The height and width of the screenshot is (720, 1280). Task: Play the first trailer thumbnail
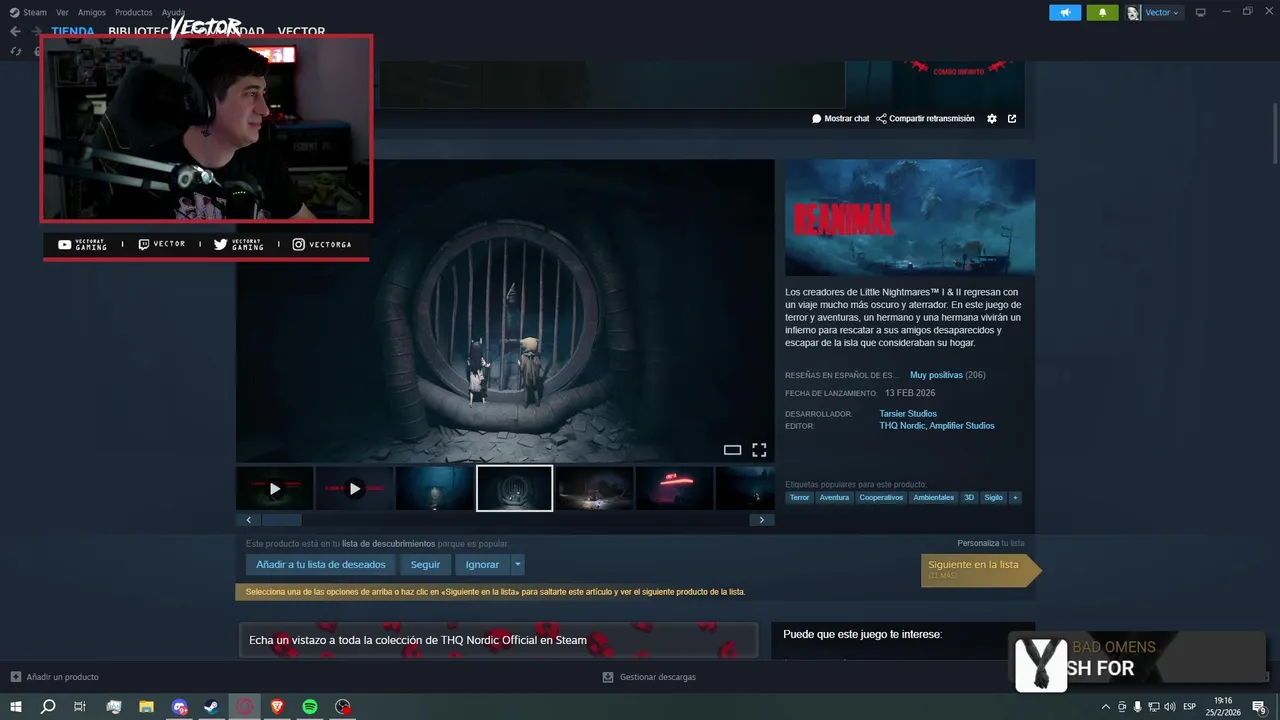[x=275, y=489]
